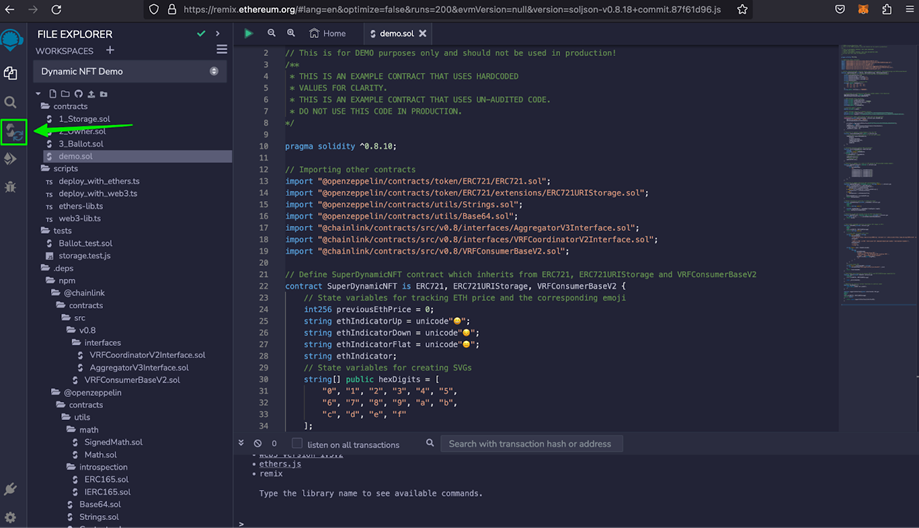This screenshot has height=528, width=919.
Task: Create new file icon in explorer
Action: [x=53, y=94]
